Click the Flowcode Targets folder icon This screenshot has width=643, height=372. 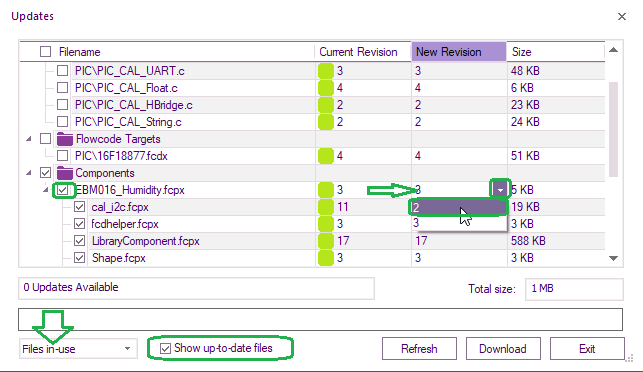click(x=64, y=139)
